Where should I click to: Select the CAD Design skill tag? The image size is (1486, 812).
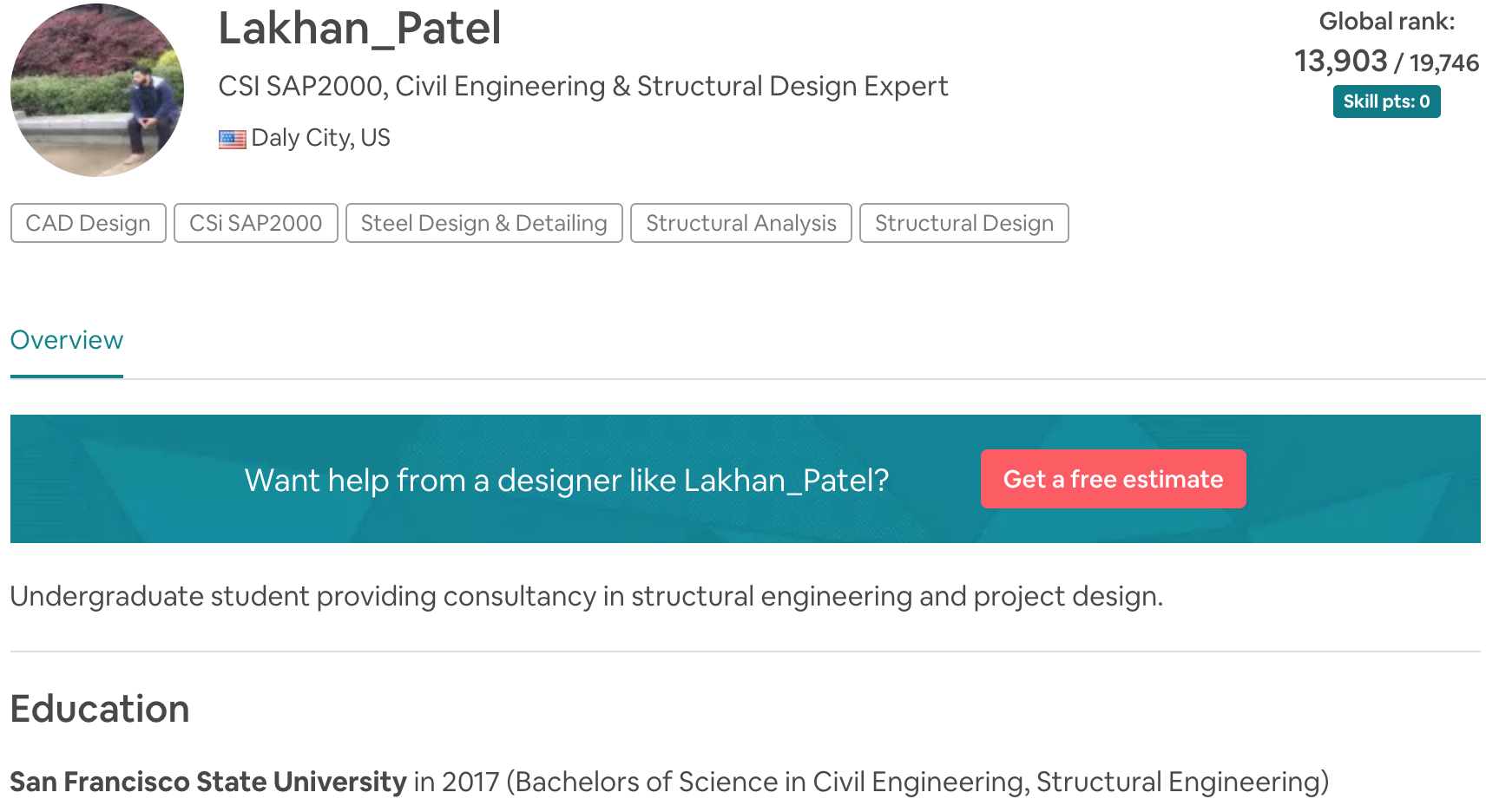[87, 223]
